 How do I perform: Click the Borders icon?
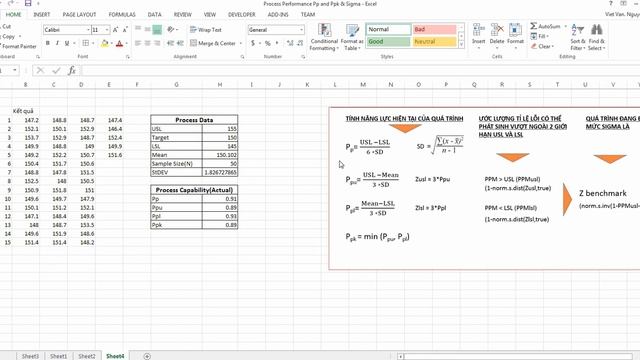click(x=85, y=43)
